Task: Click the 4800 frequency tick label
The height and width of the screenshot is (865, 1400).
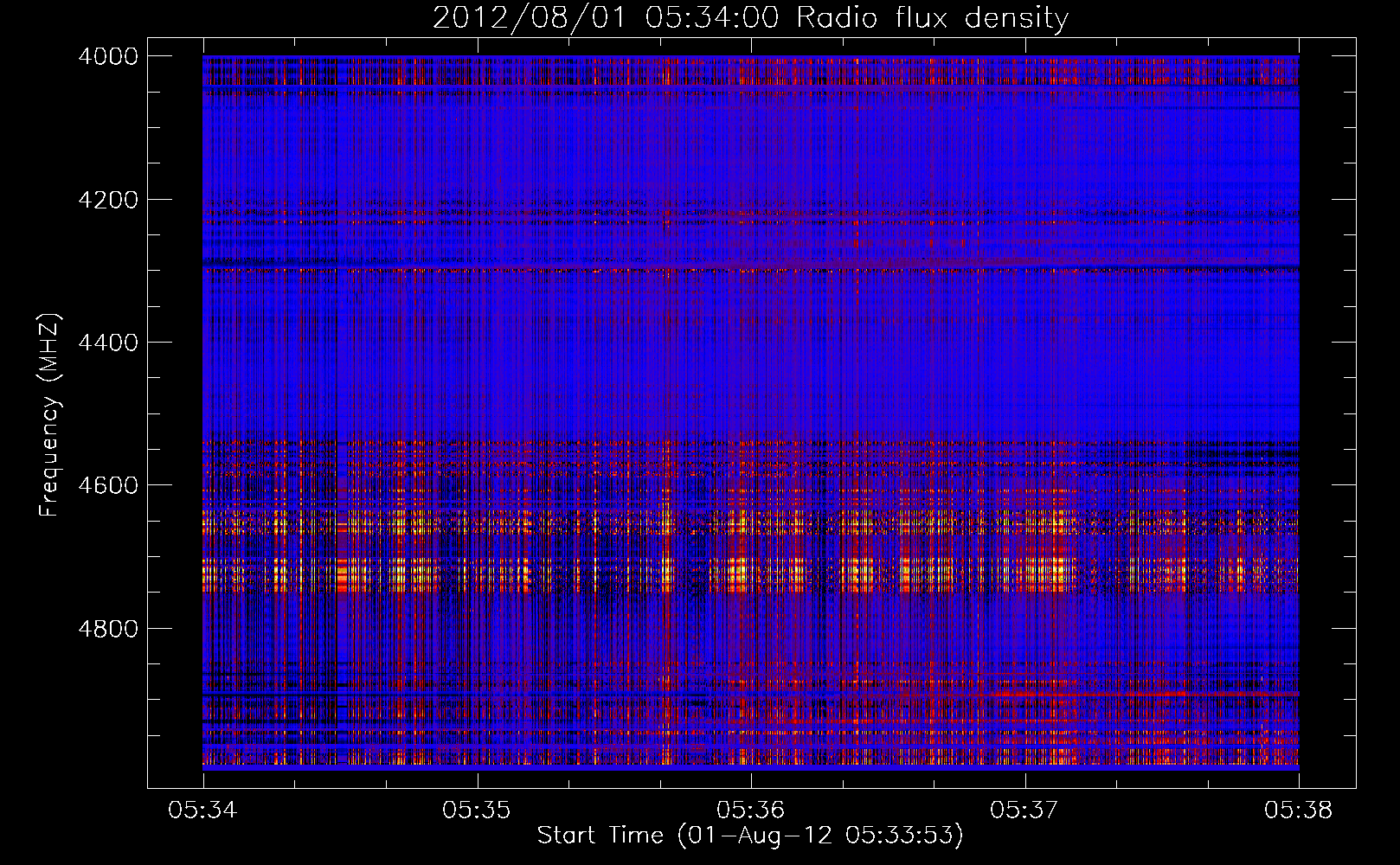Action: [x=108, y=629]
